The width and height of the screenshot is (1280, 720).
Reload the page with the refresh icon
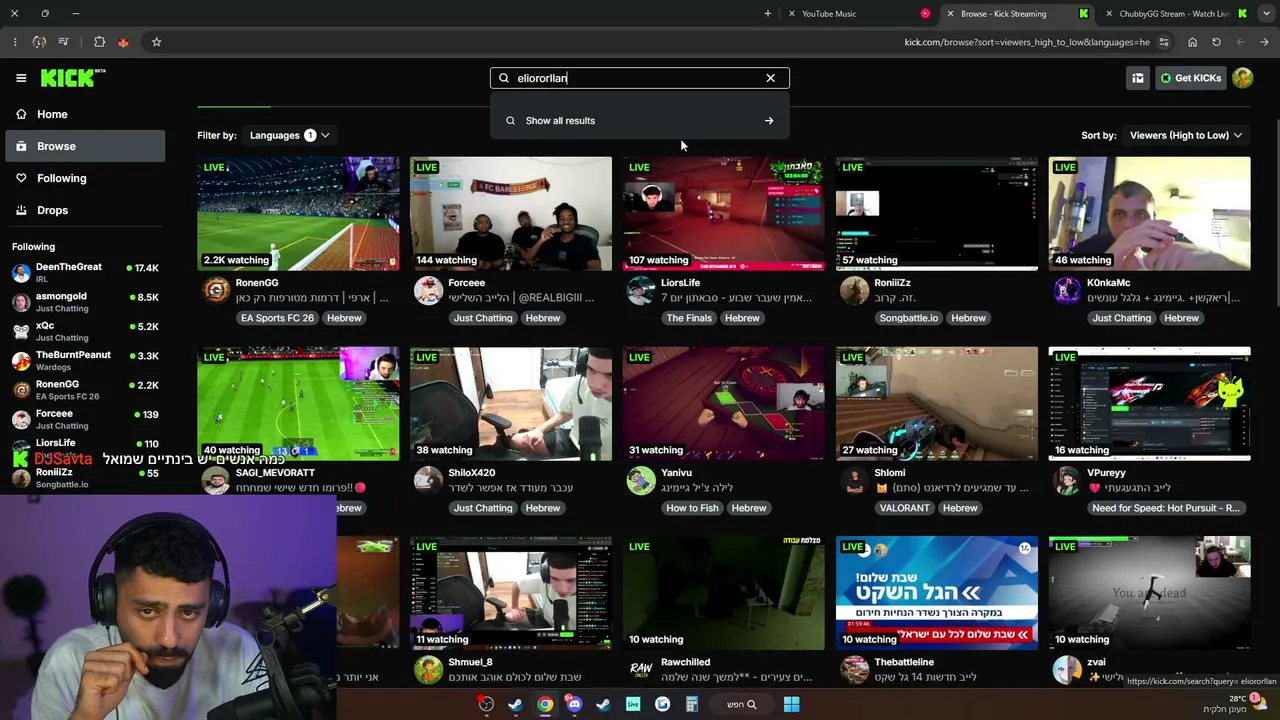[x=1216, y=42]
